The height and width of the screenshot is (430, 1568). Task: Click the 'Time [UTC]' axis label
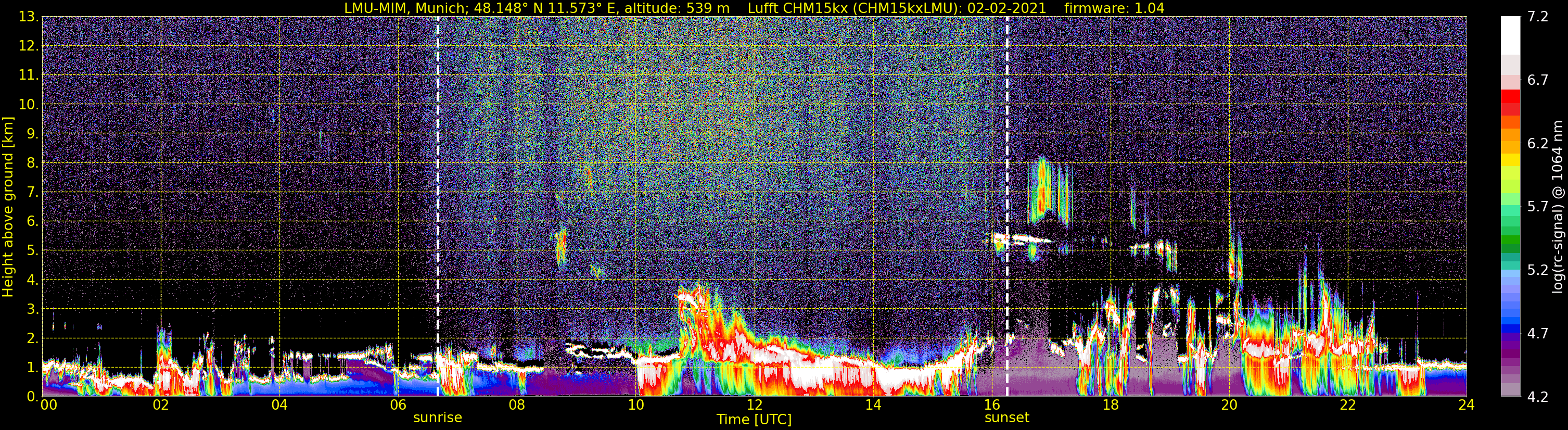coord(754,420)
